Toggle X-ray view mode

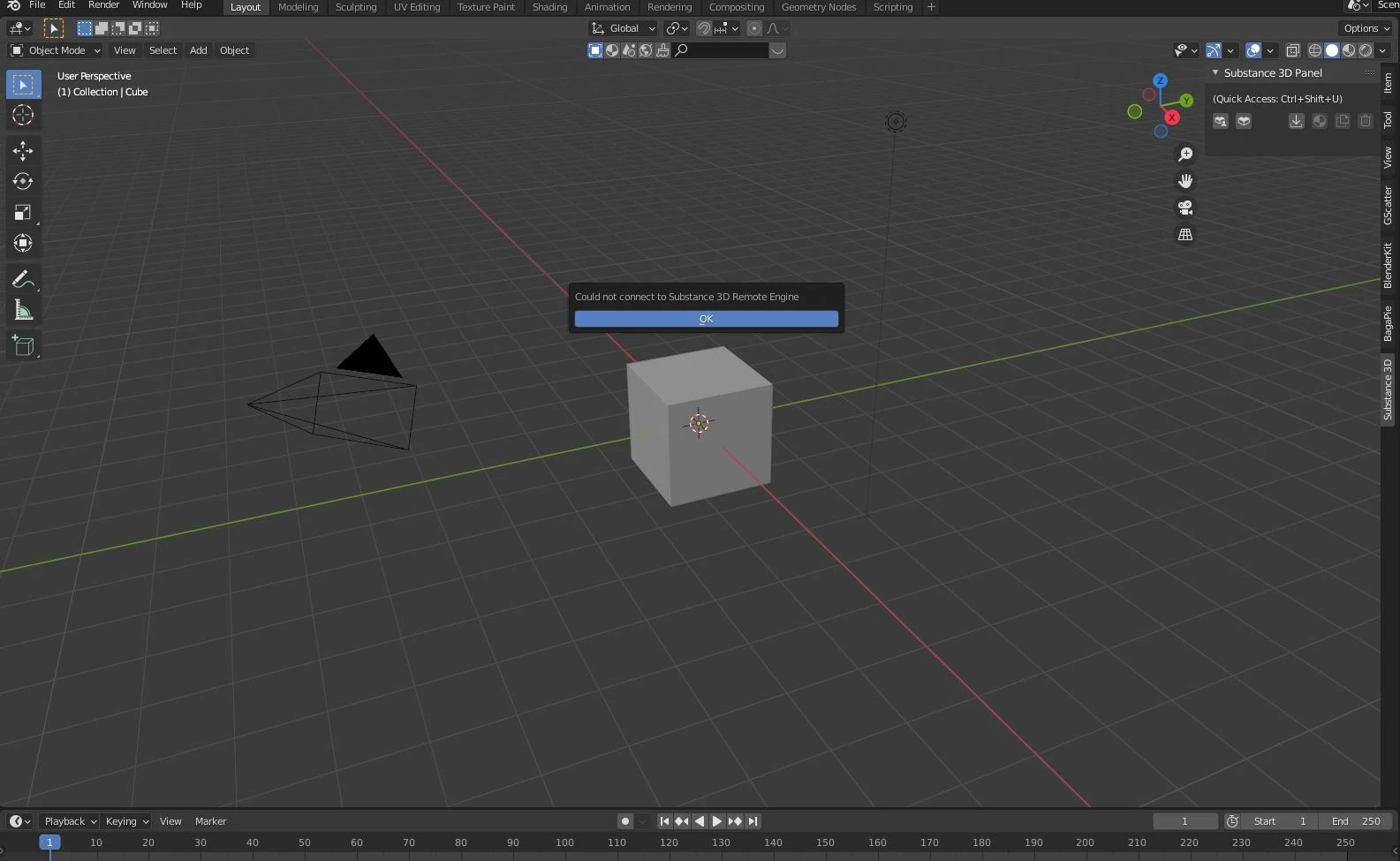pos(1293,50)
